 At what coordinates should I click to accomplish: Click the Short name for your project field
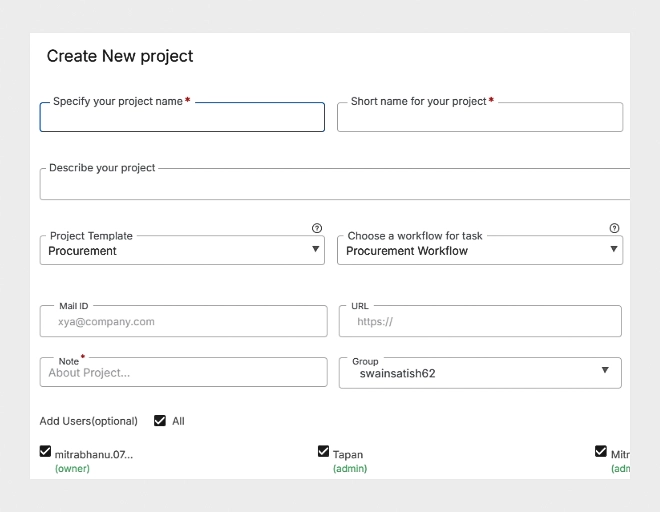coord(480,118)
